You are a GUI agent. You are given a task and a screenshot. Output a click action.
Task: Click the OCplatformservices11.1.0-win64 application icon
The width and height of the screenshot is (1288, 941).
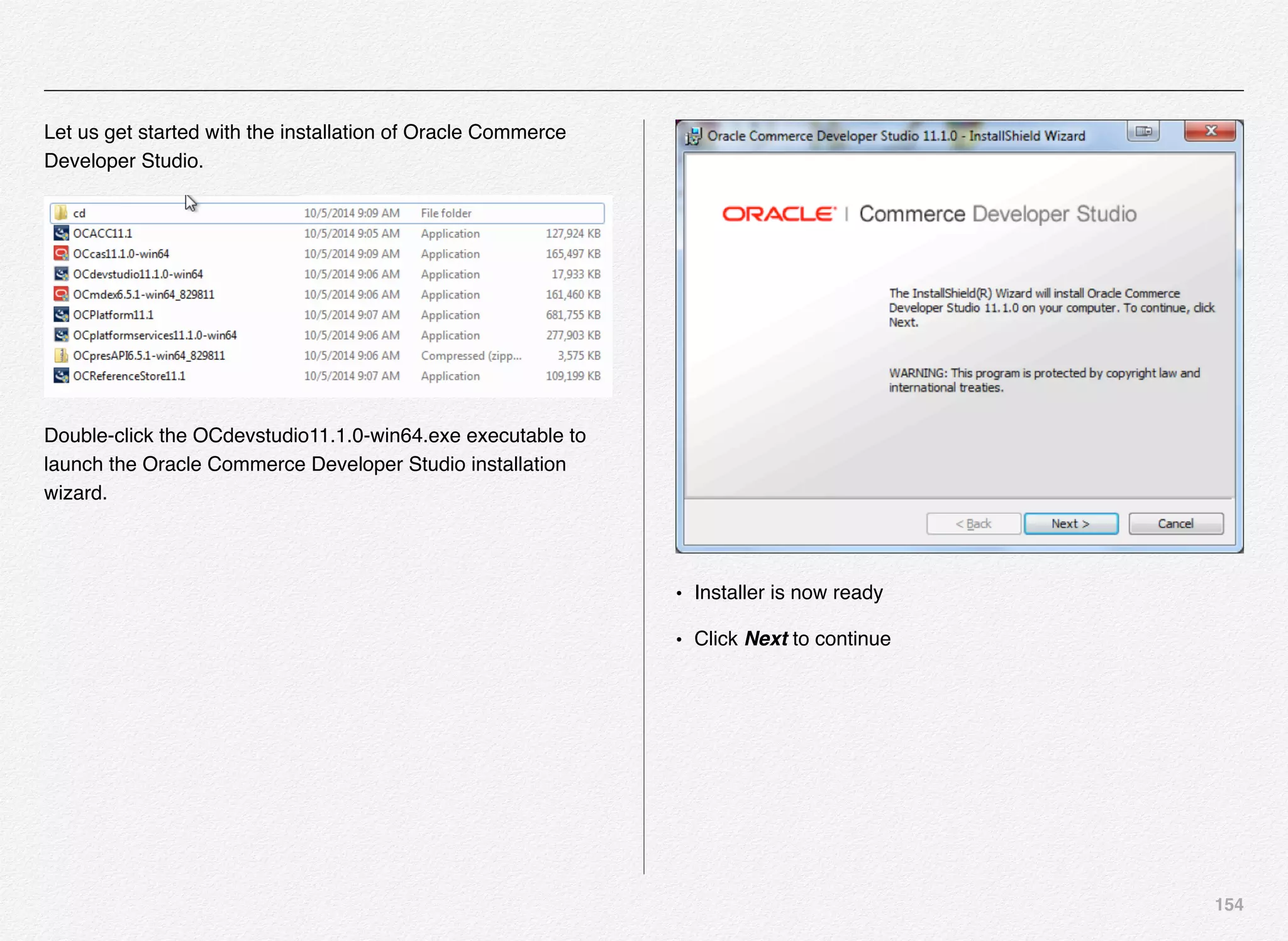pyautogui.click(x=61, y=335)
